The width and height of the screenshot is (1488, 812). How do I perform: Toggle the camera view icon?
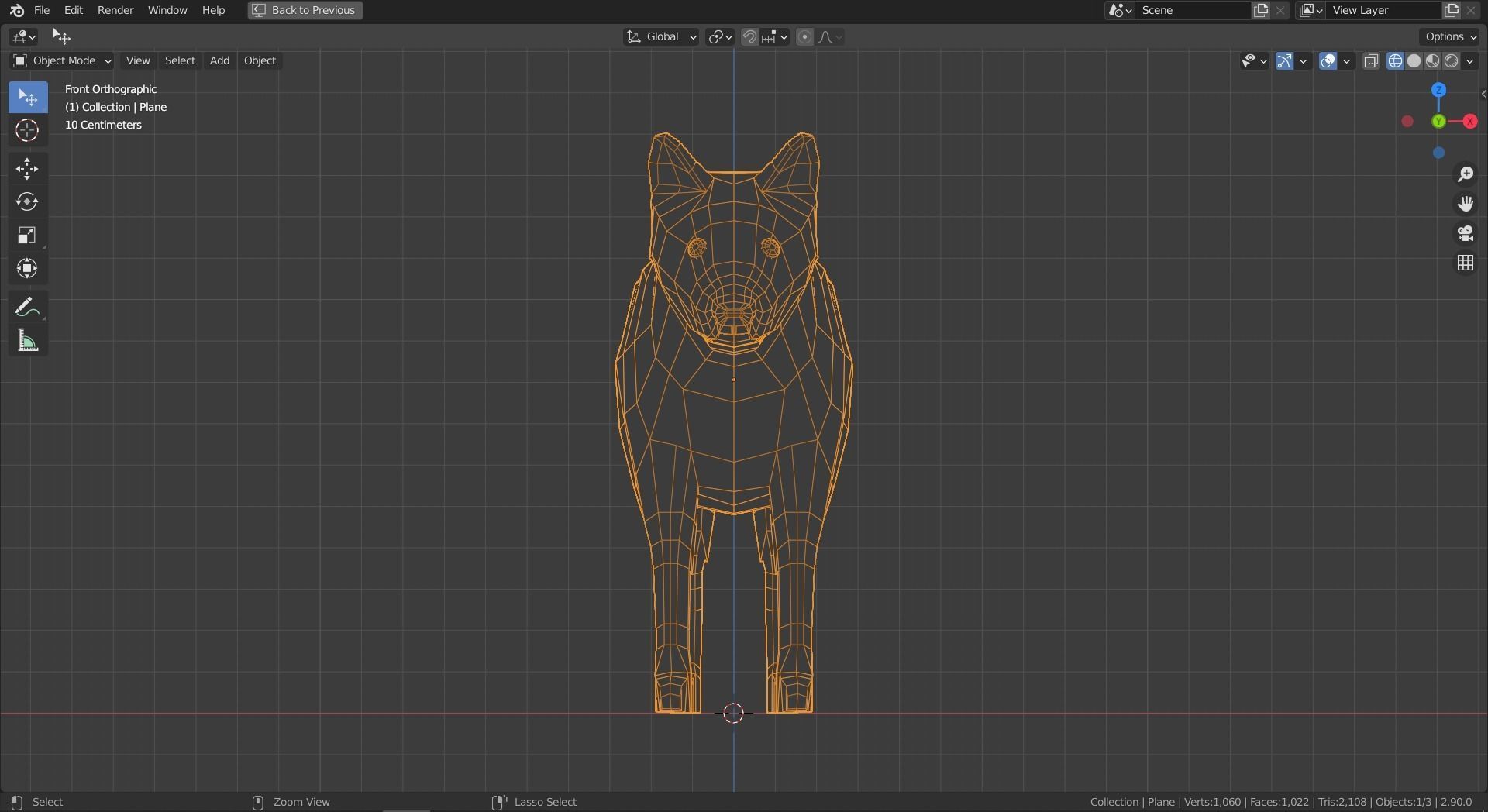(x=1466, y=233)
